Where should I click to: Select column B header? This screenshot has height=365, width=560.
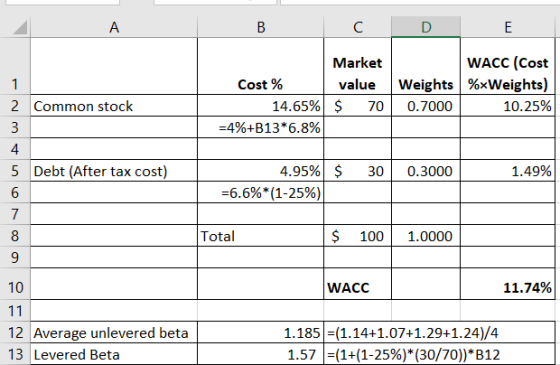click(x=261, y=27)
